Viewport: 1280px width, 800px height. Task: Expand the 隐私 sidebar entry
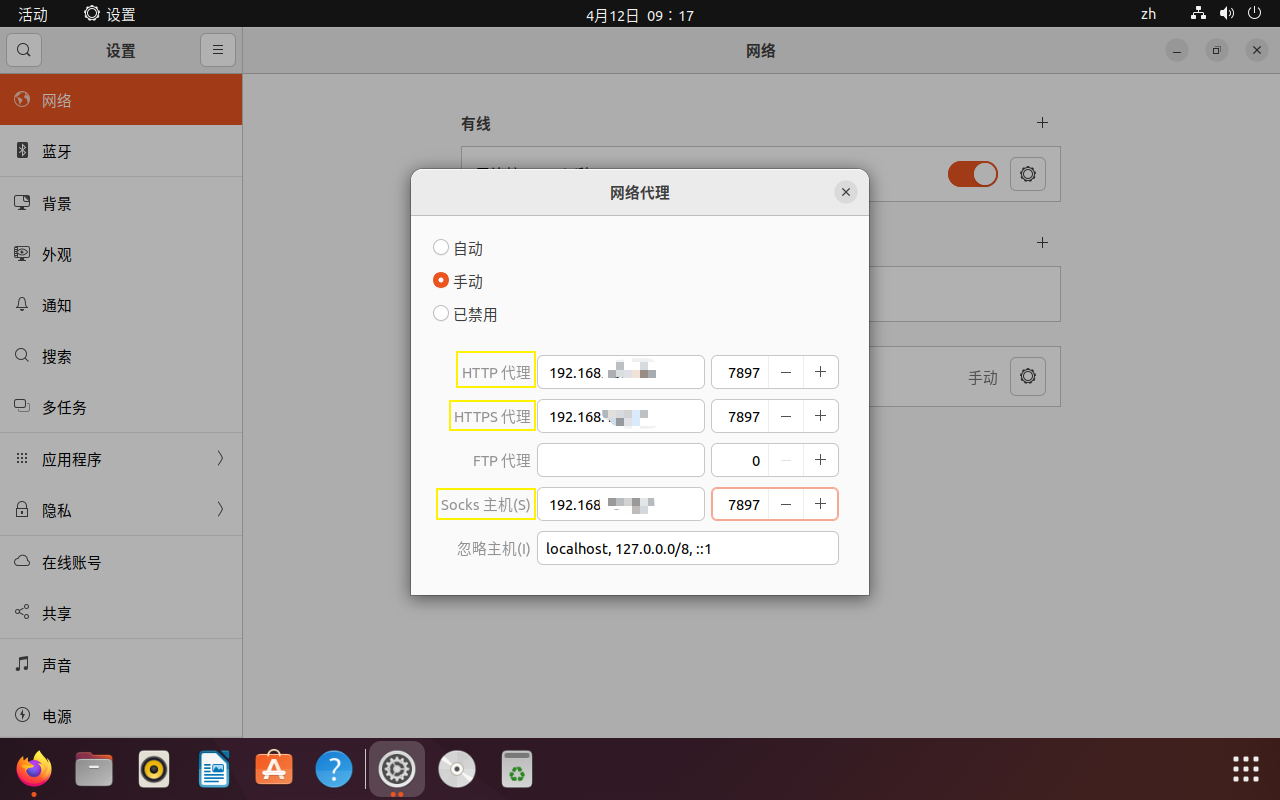[121, 510]
